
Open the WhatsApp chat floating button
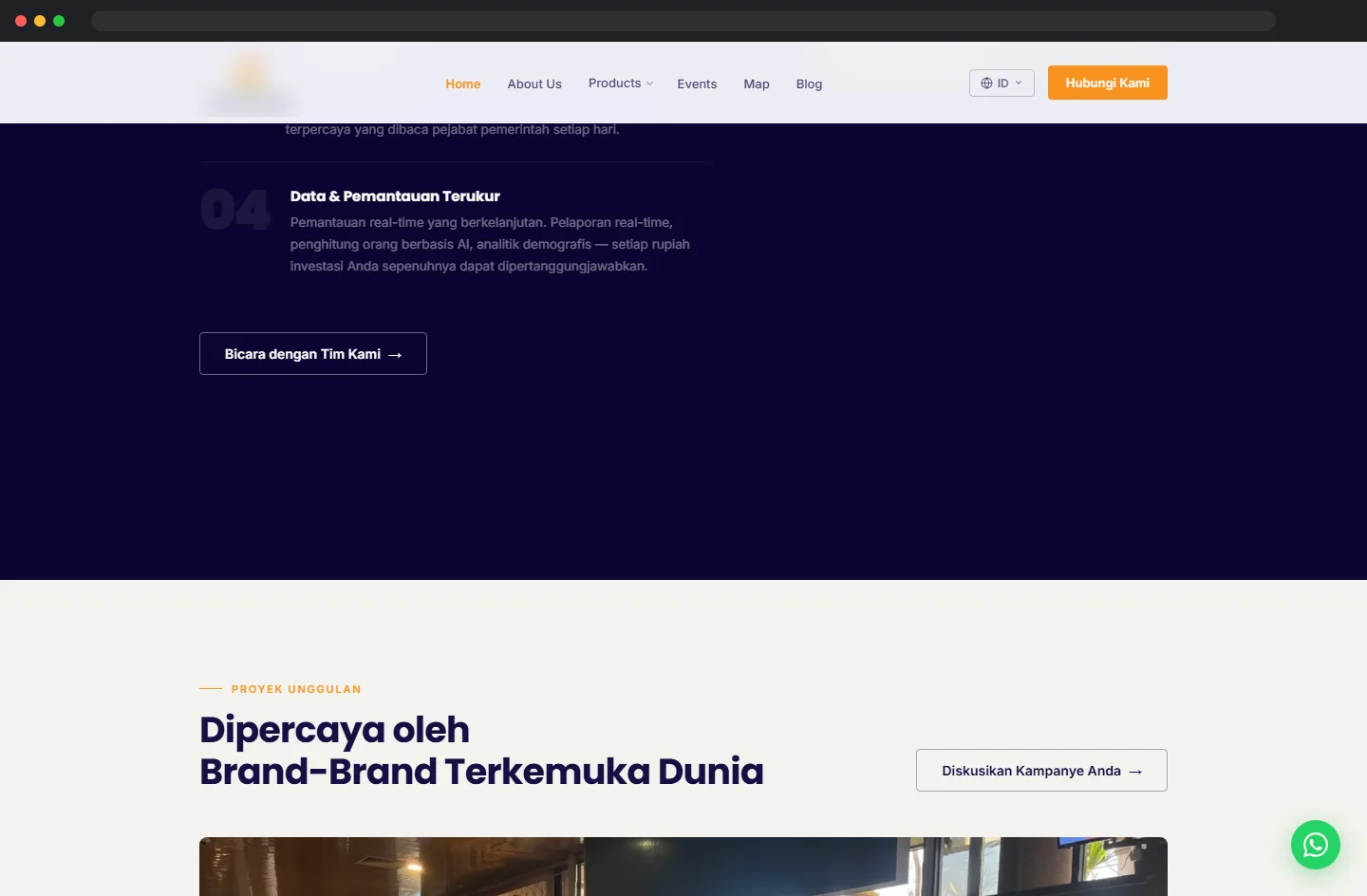(1315, 845)
